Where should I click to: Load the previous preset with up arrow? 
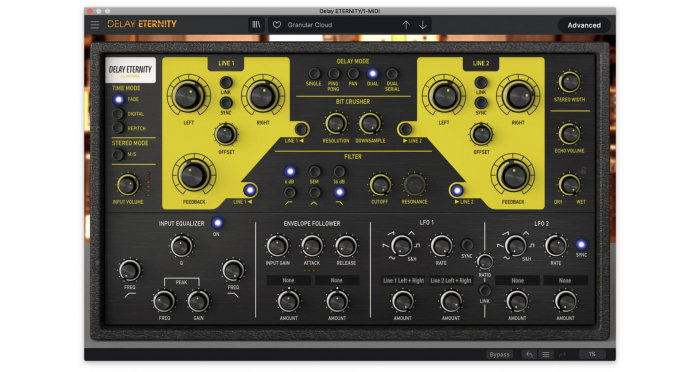tap(406, 25)
